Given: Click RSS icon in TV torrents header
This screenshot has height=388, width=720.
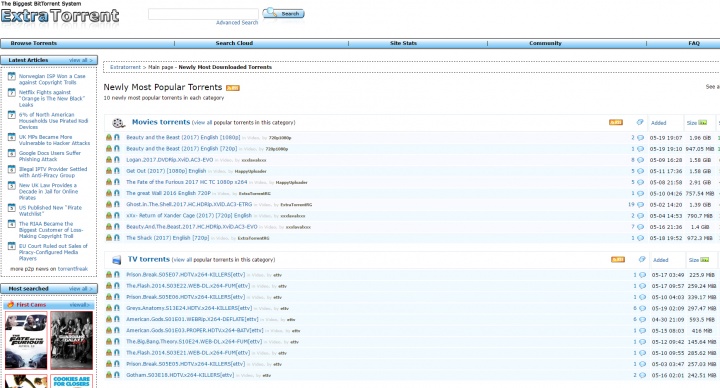Looking at the screenshot, I should (x=618, y=259).
